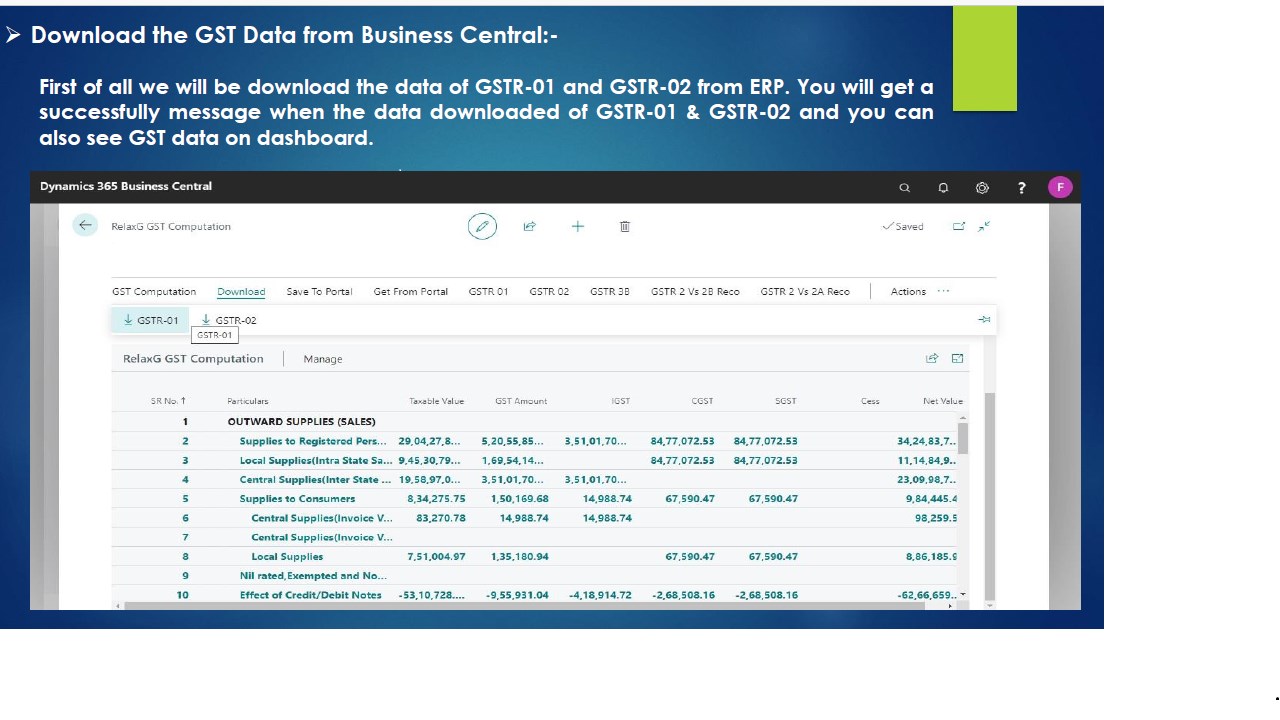Click the GST Amount column header

[x=521, y=401]
